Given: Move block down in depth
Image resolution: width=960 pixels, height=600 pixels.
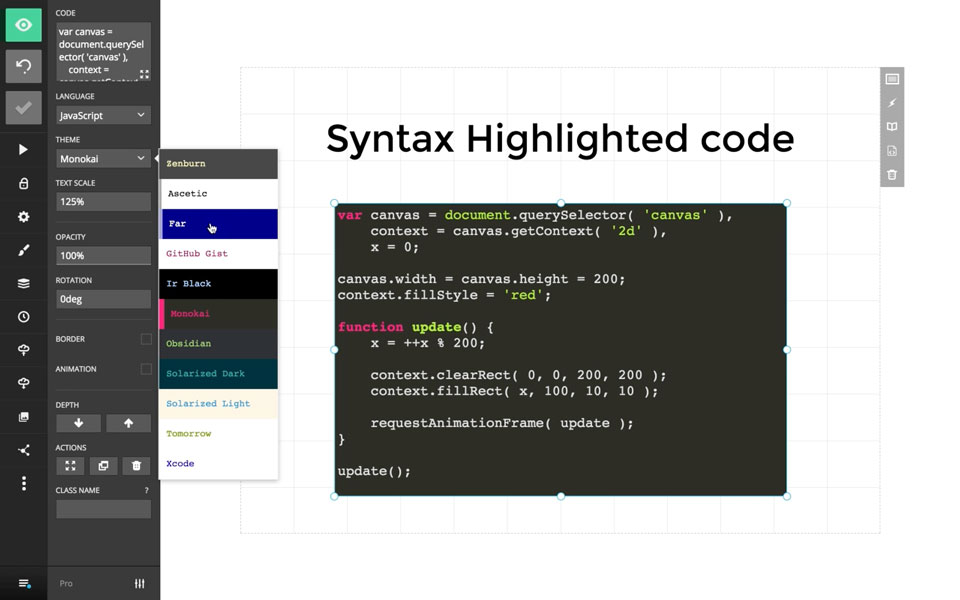Looking at the screenshot, I should click(79, 423).
